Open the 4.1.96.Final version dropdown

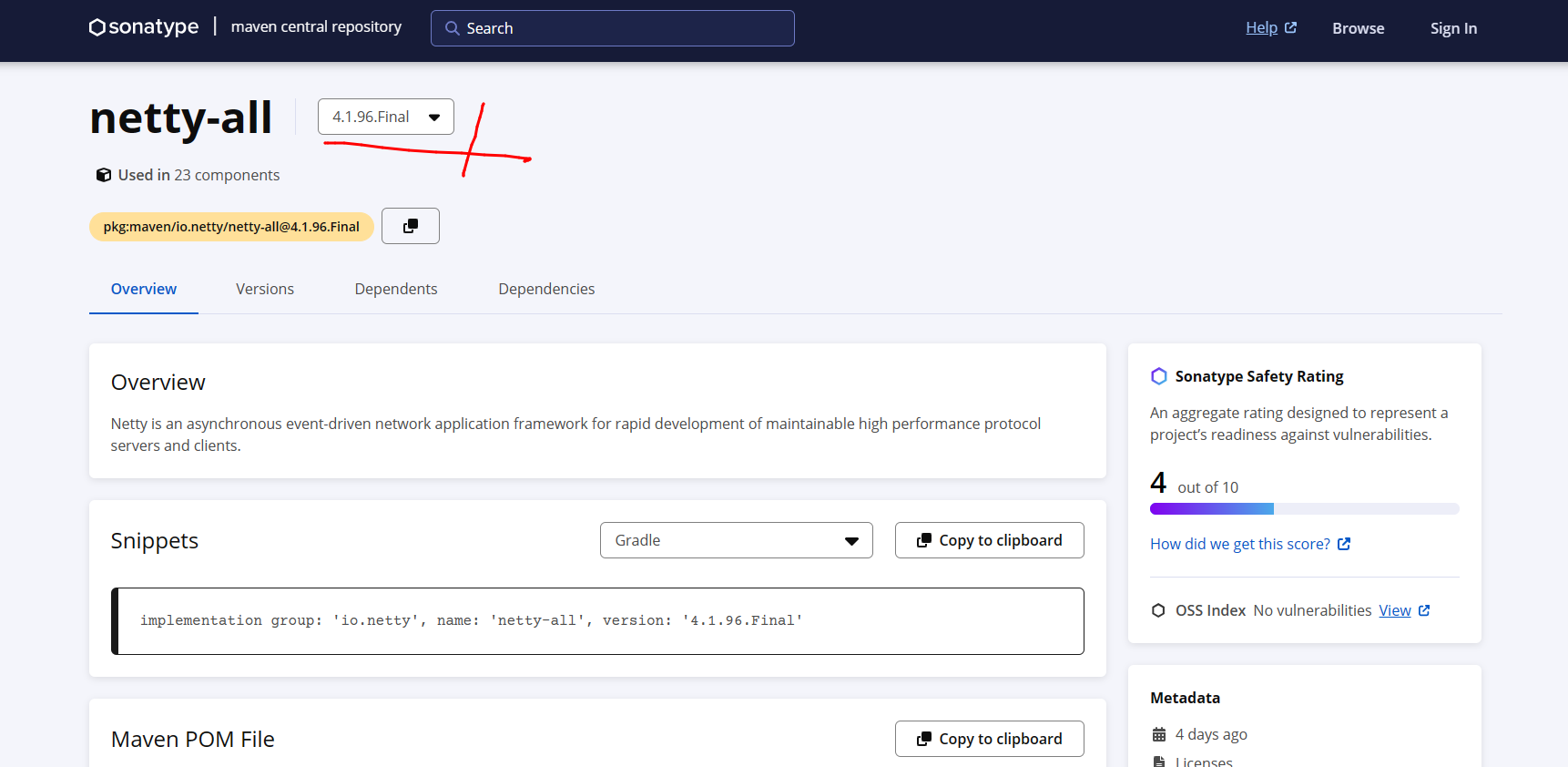coord(386,117)
